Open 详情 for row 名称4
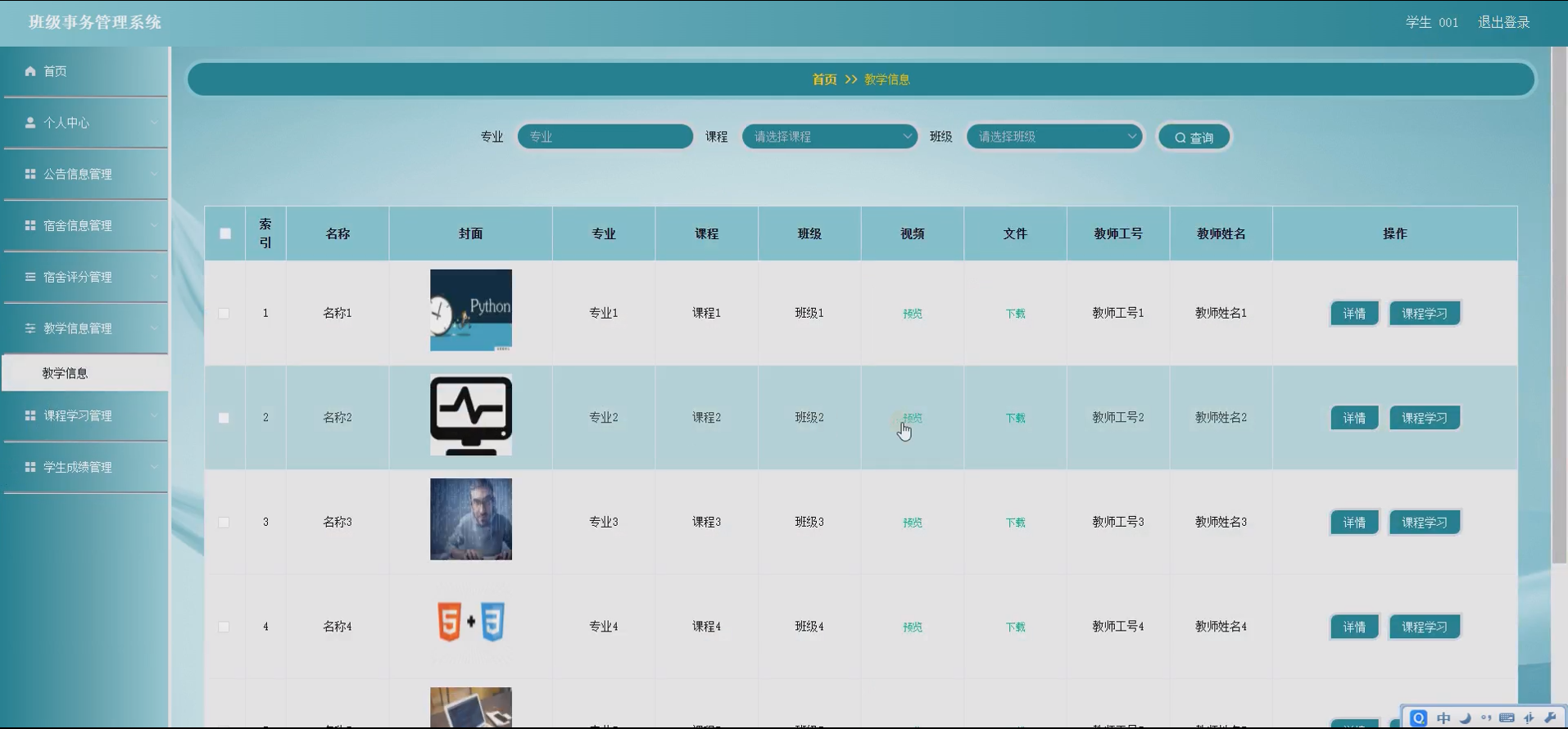The height and width of the screenshot is (729, 1568). [x=1354, y=627]
